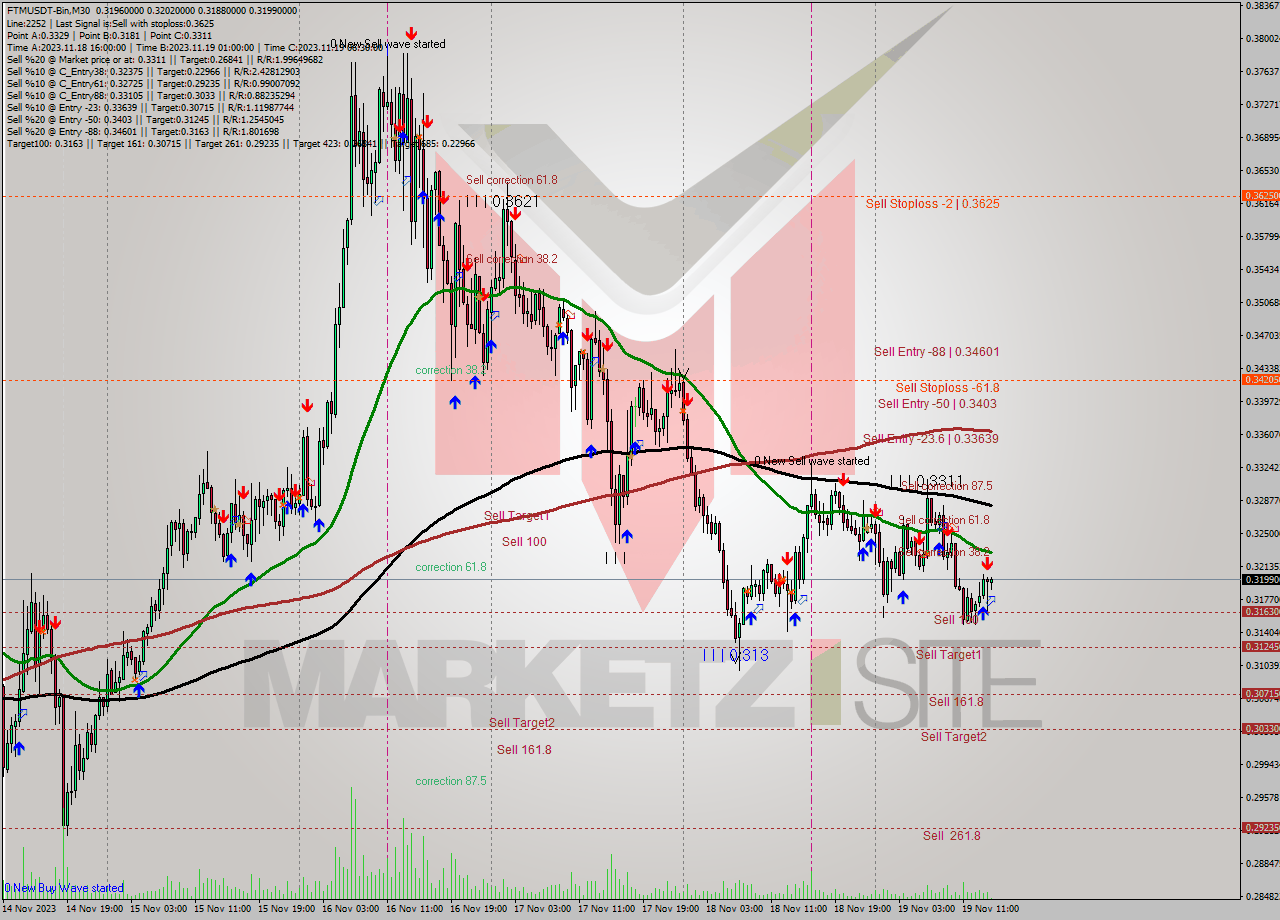Click the '19 Nov 11:00' time axis label
The width and height of the screenshot is (1280, 920).
[x=990, y=909]
